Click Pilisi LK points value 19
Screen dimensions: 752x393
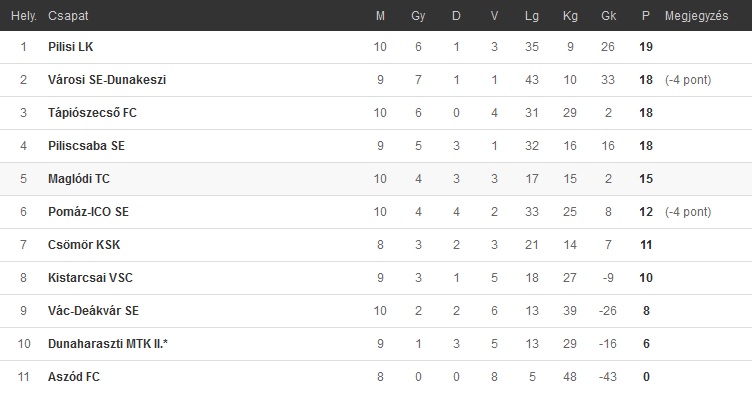(646, 47)
